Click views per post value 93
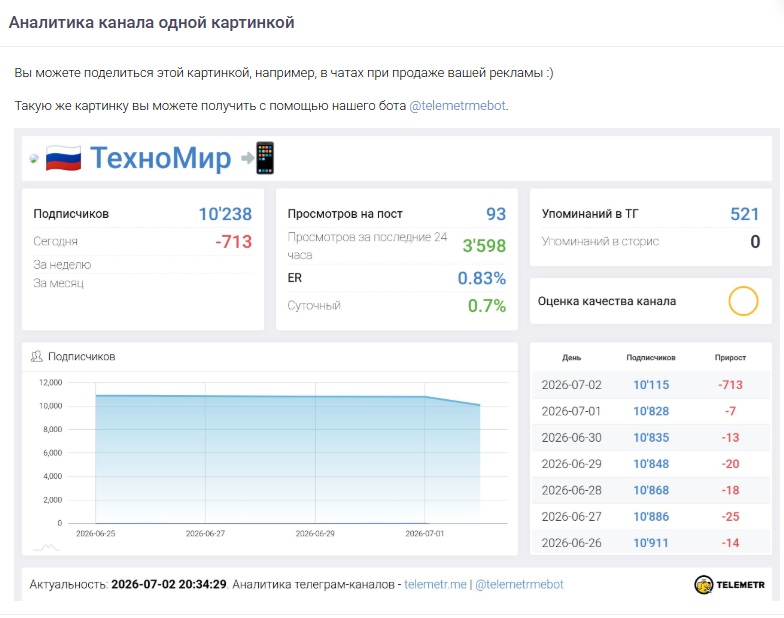 tap(496, 214)
